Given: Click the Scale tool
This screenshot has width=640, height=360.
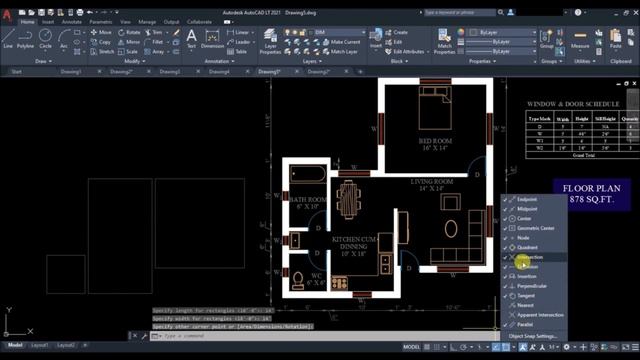Looking at the screenshot, I should [128, 52].
